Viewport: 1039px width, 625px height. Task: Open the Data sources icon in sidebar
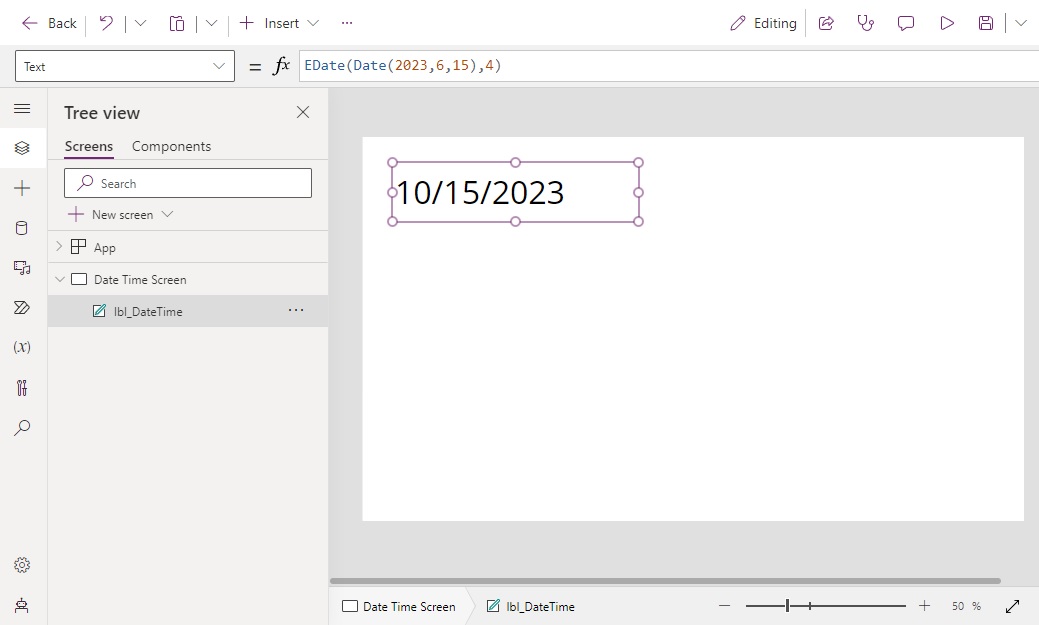pyautogui.click(x=22, y=228)
